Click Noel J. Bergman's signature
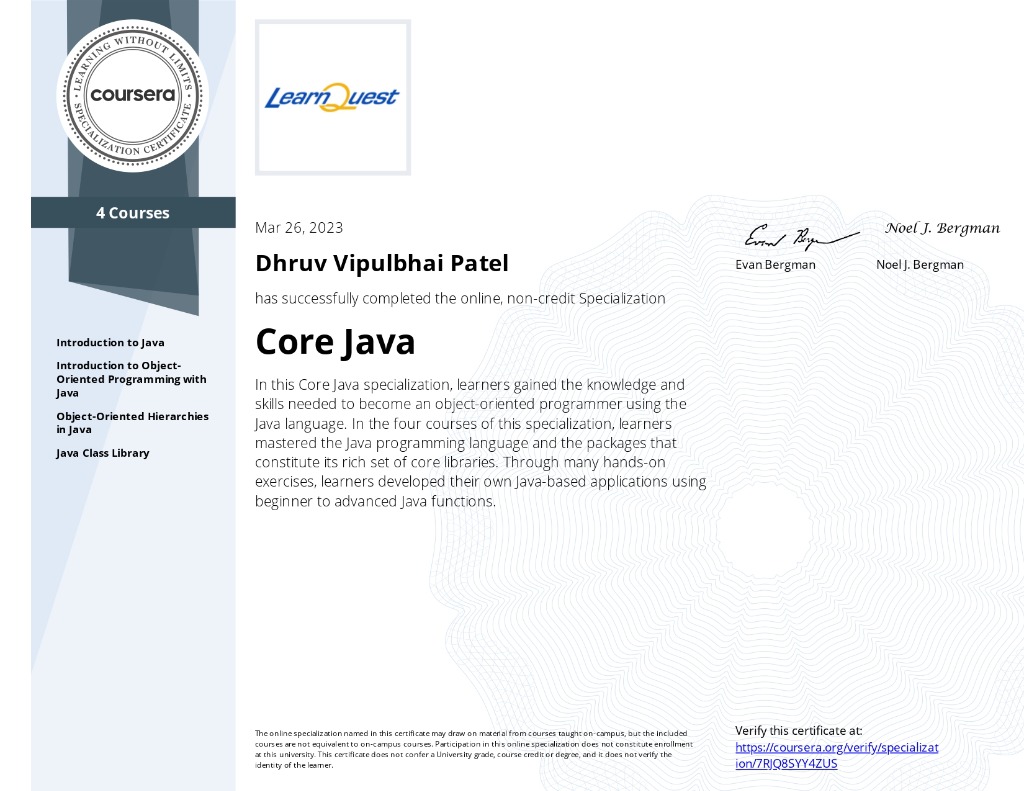The width and height of the screenshot is (1024, 791). pyautogui.click(x=941, y=228)
